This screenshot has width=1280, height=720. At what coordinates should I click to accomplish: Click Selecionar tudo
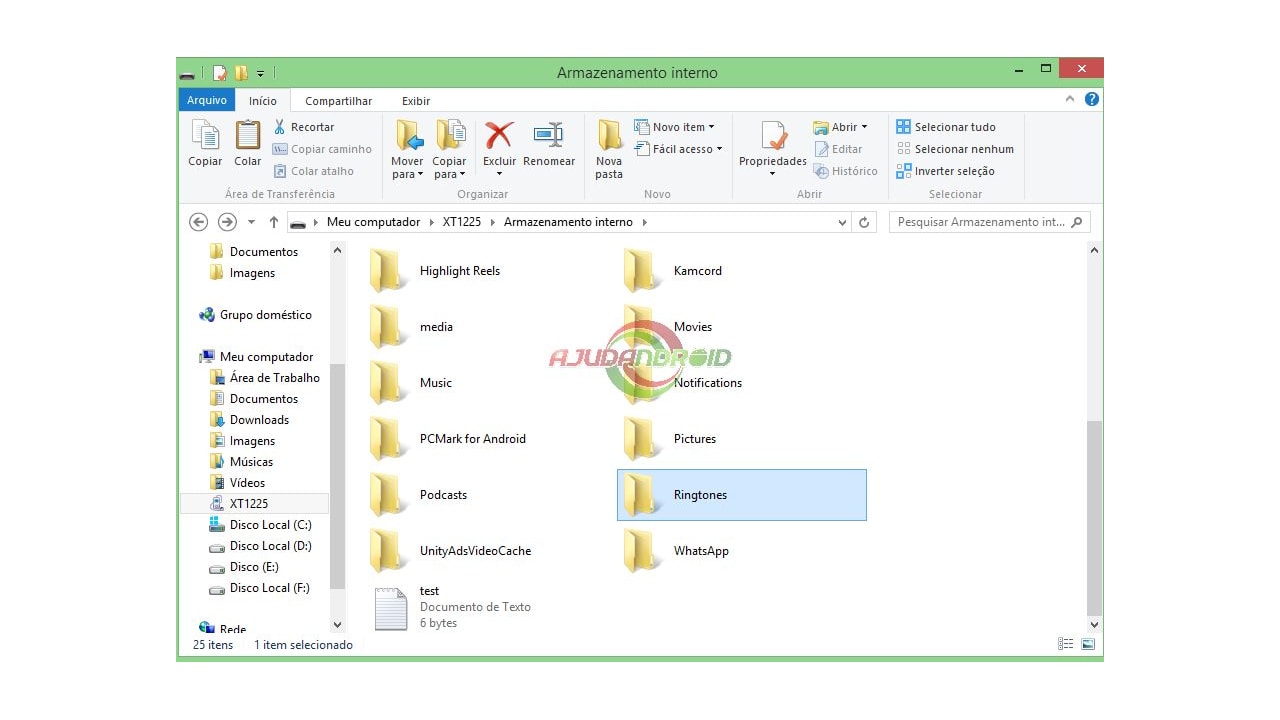coord(946,127)
